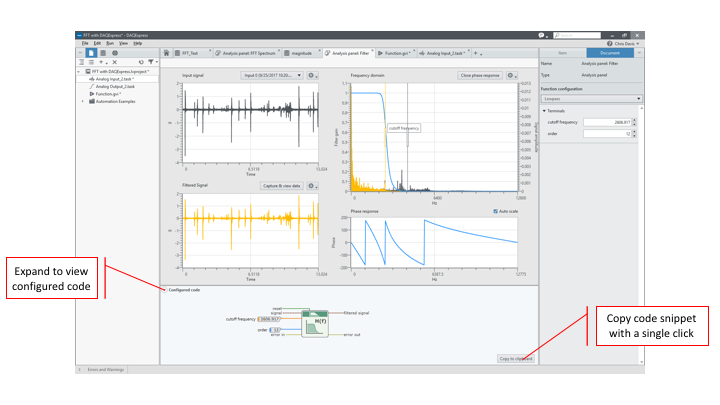
Task: Open the Filtered Signal graph gear settings
Action: tap(313, 186)
